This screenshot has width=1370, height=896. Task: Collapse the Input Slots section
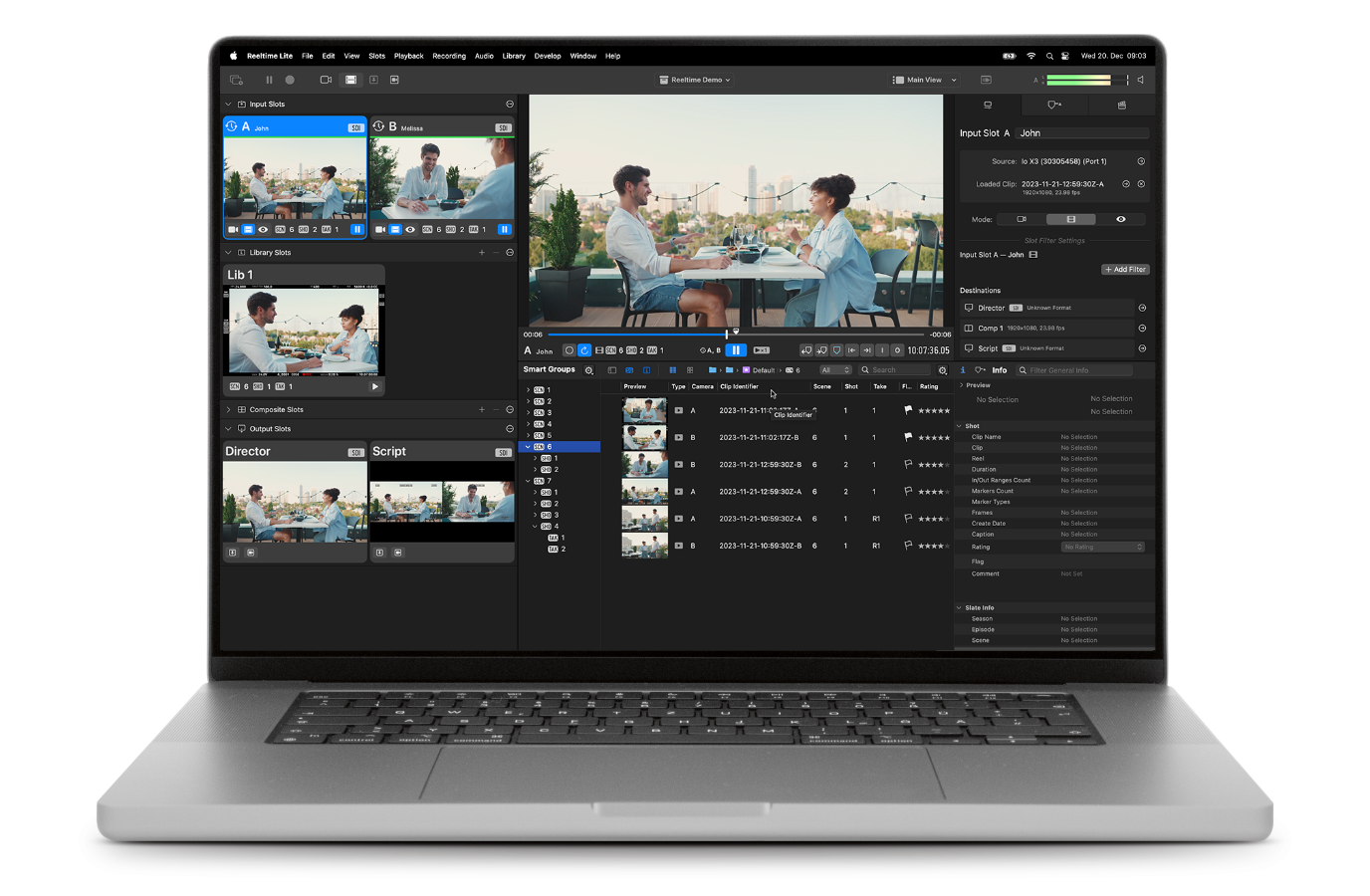click(228, 104)
